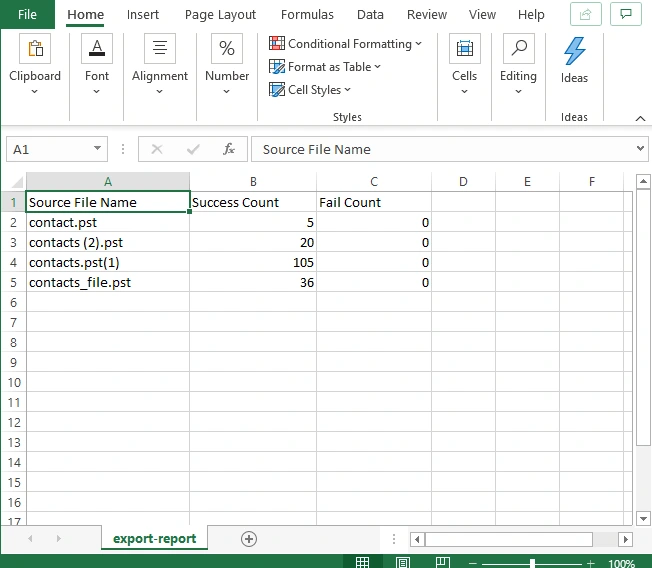Cancel formula bar entry with X icon
Viewport: 652px width, 568px height.
[157, 149]
